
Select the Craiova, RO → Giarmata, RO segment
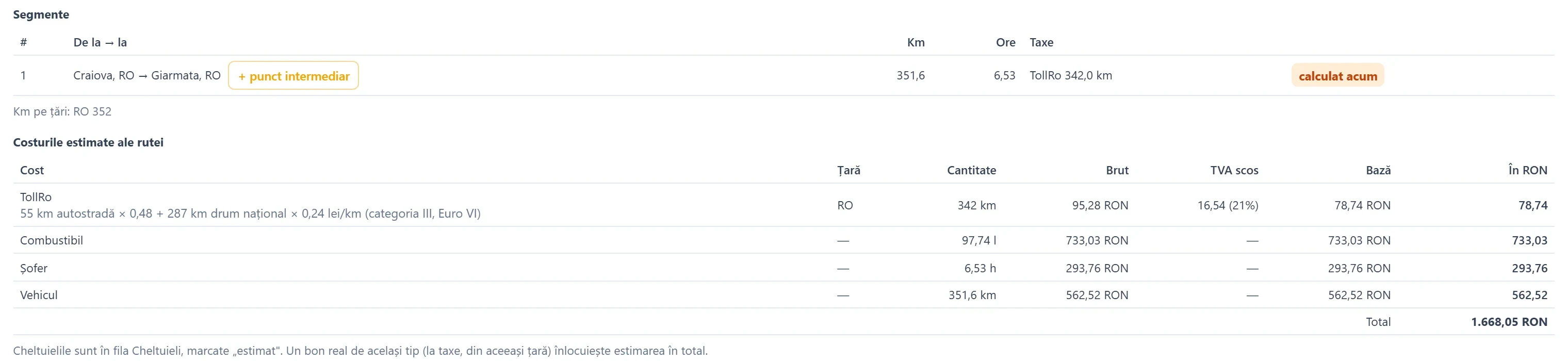point(146,75)
